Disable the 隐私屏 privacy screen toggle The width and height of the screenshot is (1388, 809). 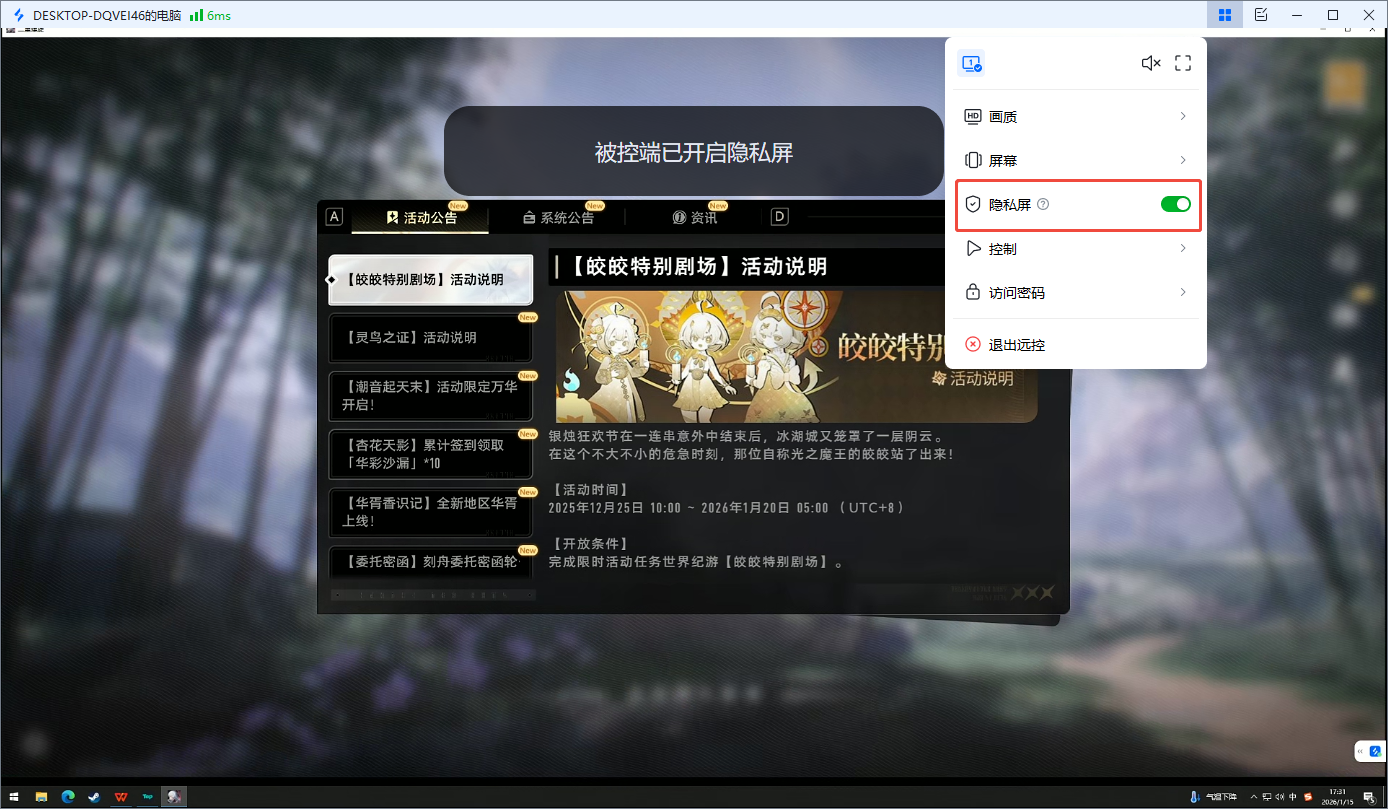pyautogui.click(x=1175, y=203)
